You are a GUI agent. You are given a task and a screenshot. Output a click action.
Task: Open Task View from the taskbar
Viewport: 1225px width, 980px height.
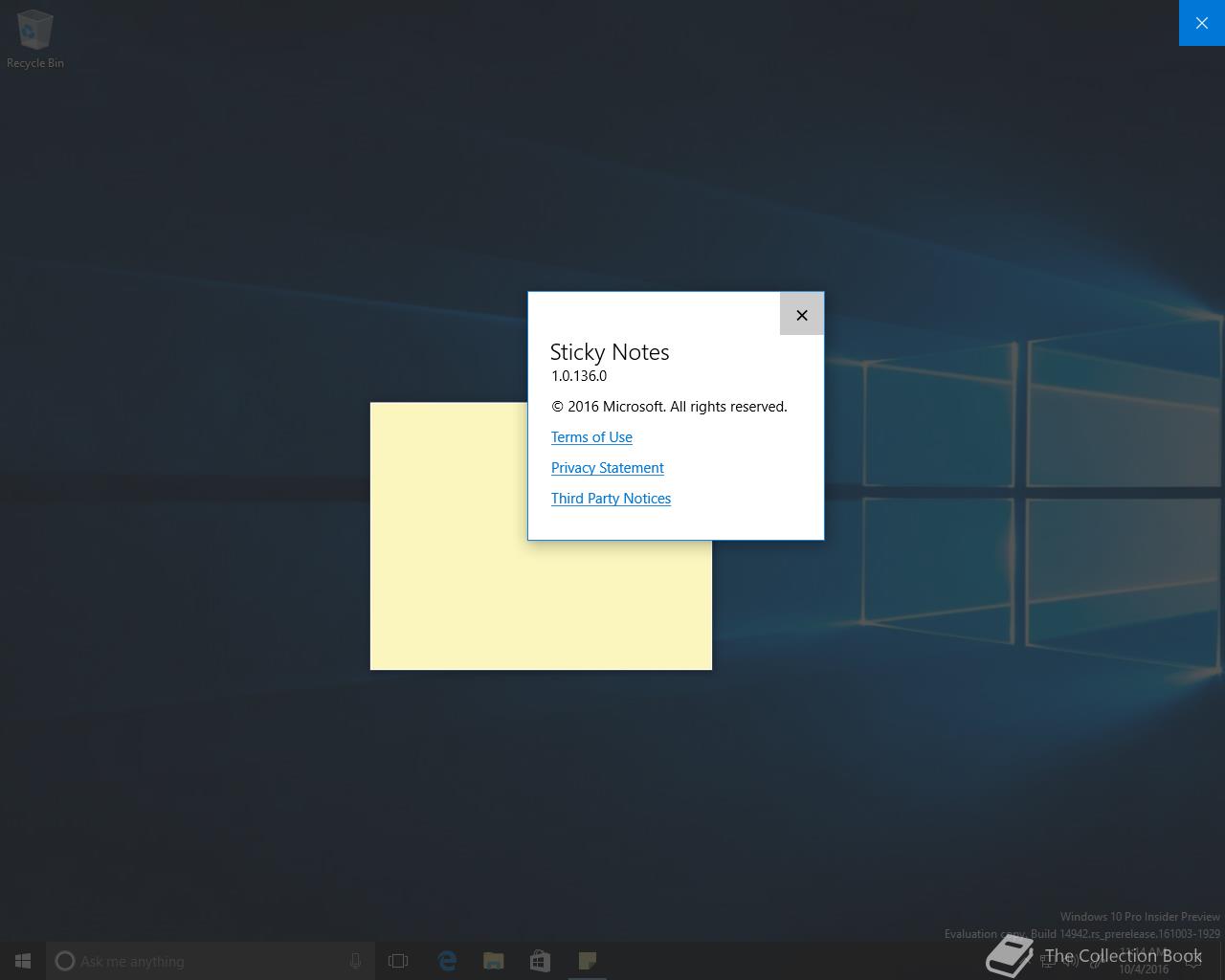(398, 961)
